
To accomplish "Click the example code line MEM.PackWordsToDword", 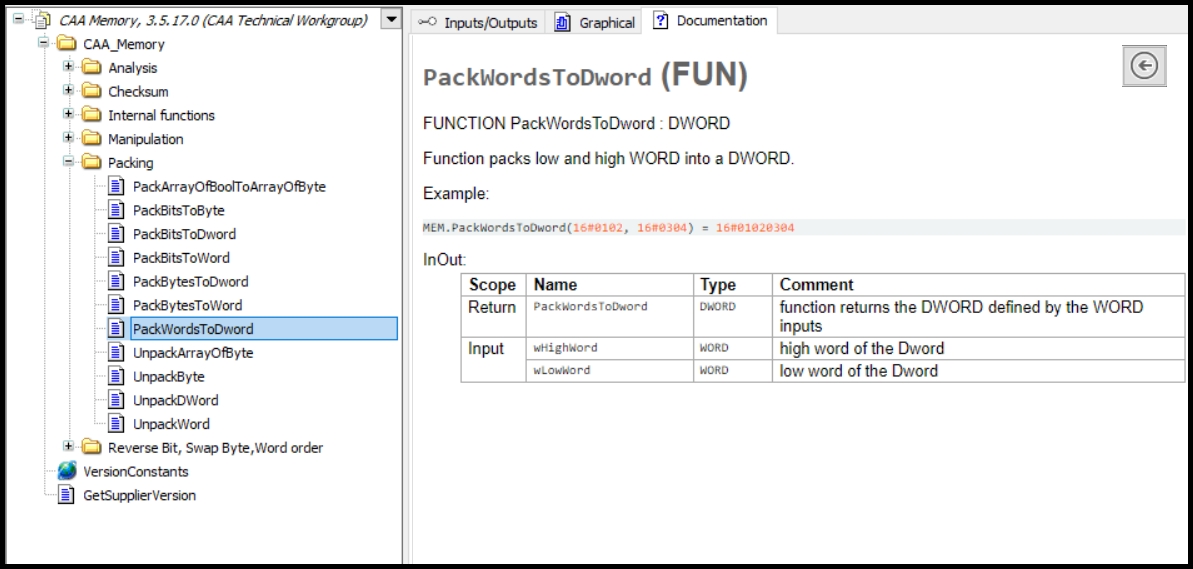I will point(609,227).
